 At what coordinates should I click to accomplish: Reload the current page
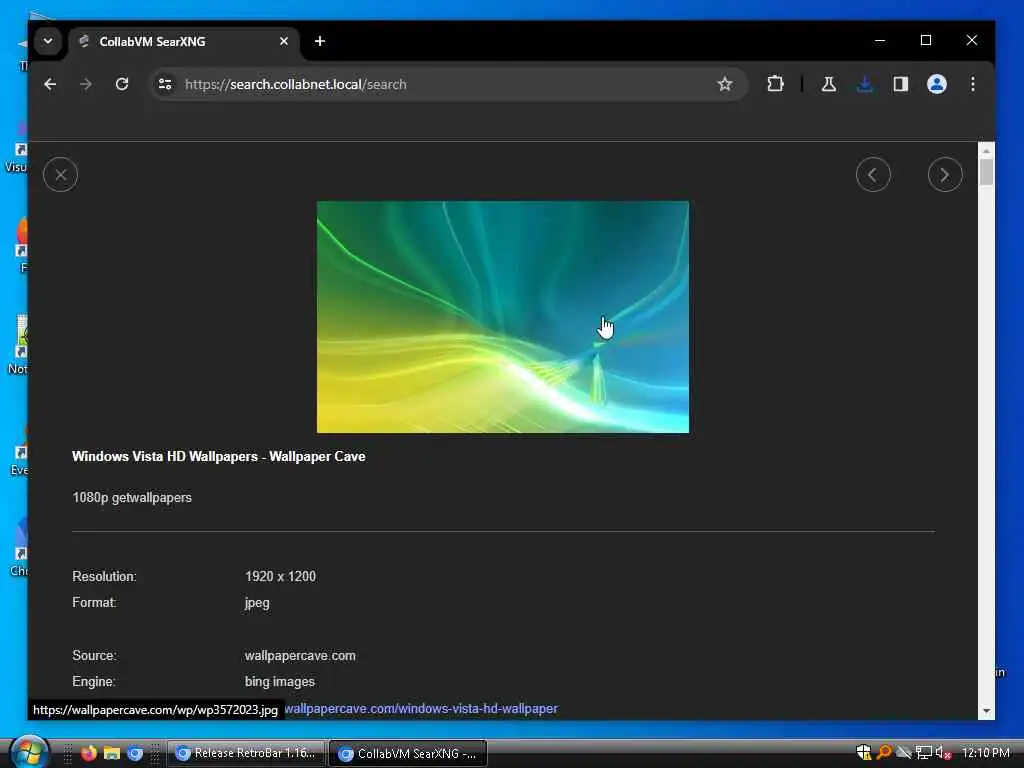[x=121, y=84]
